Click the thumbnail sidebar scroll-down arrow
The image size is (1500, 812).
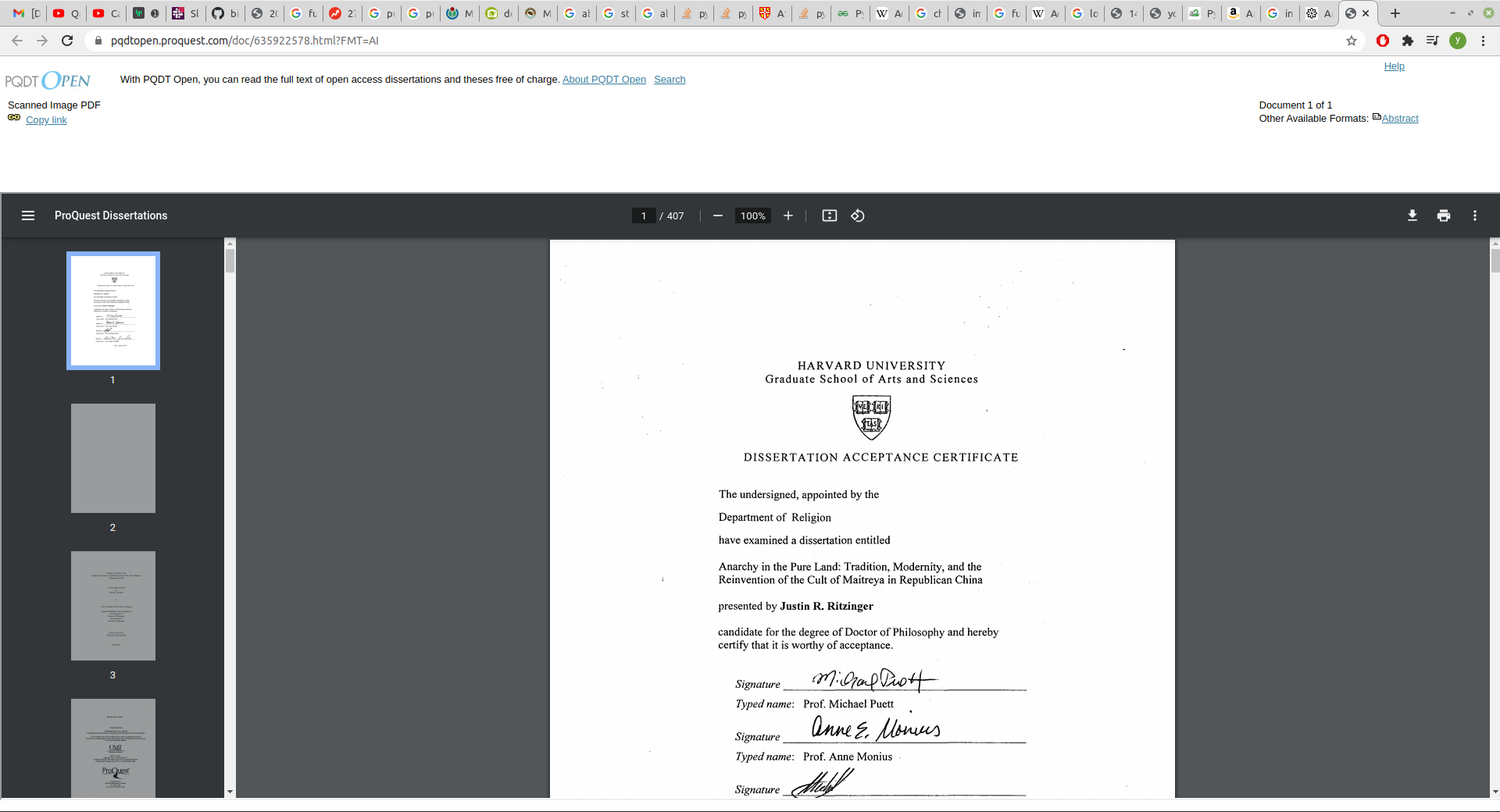(230, 792)
